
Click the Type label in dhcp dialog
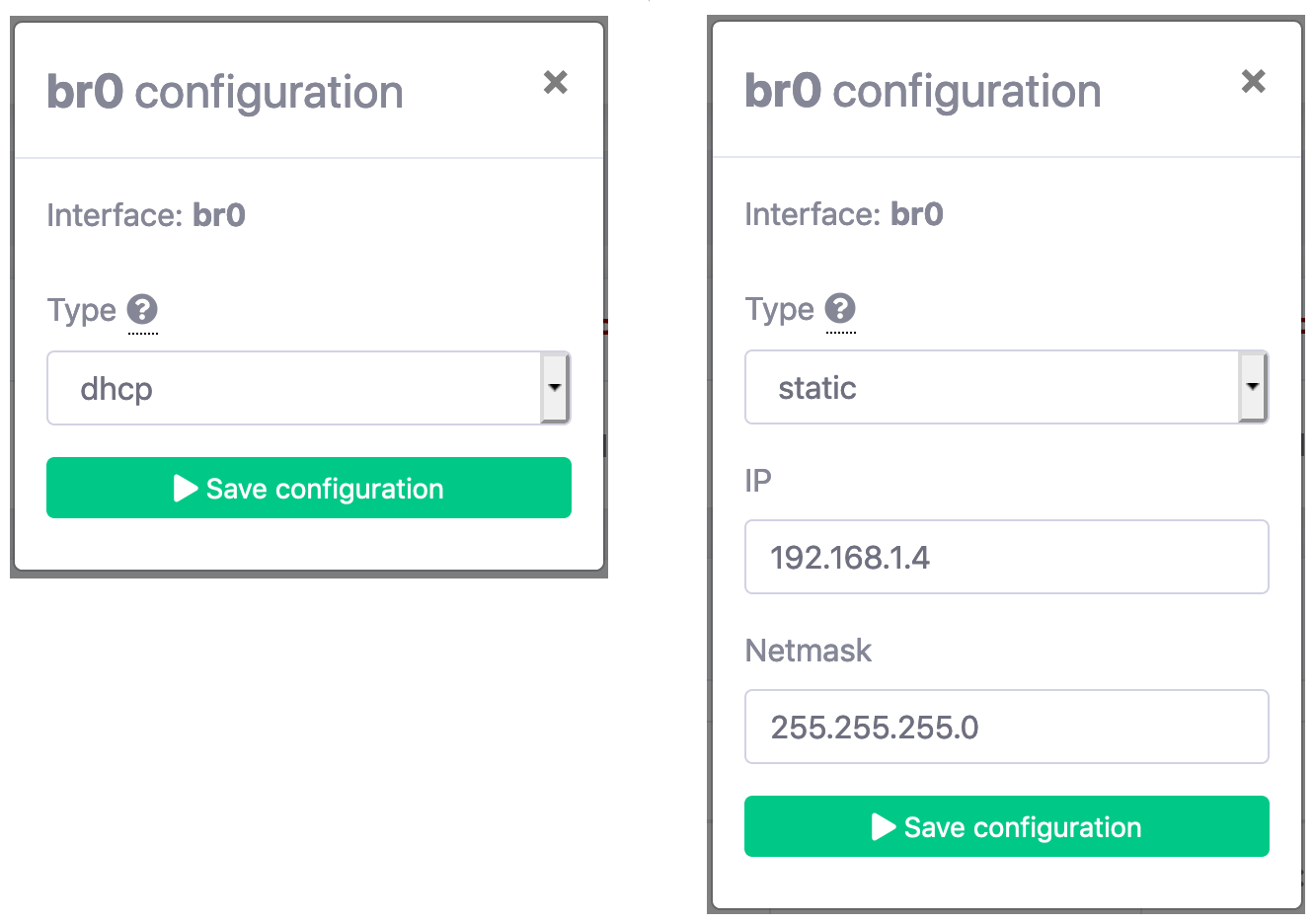tap(82, 310)
